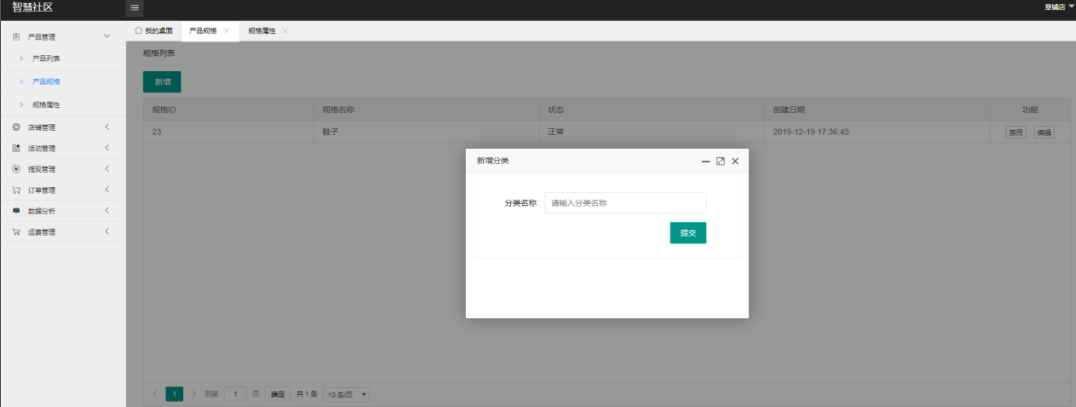Click the 提现管理 circle icon
This screenshot has width=1076, height=407.
click(16, 169)
